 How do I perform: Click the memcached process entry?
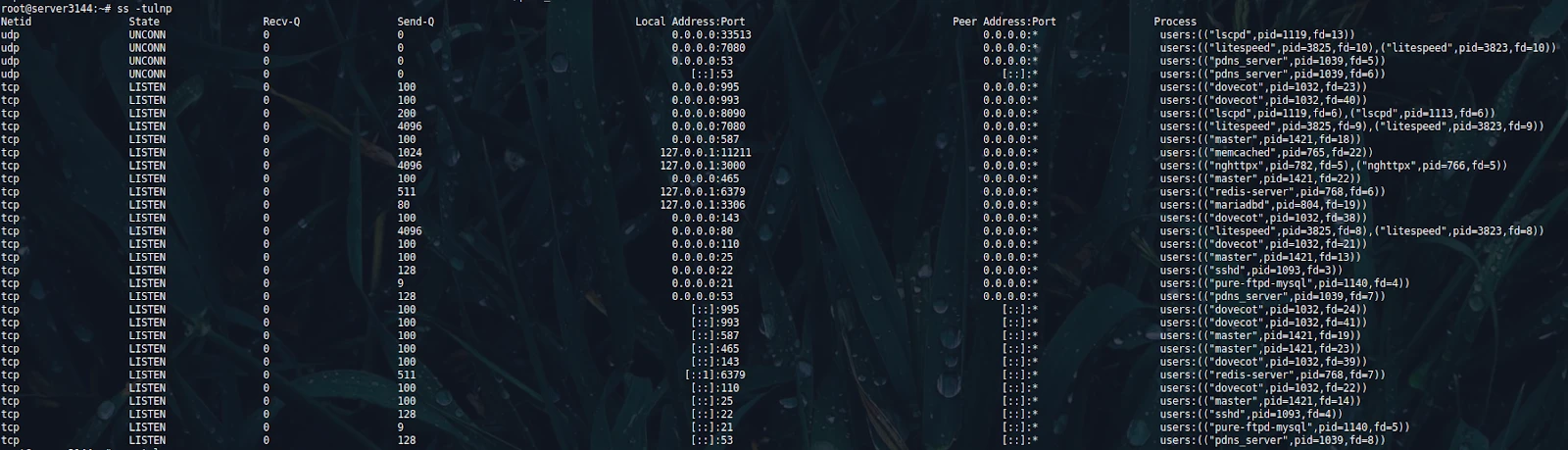1266,153
